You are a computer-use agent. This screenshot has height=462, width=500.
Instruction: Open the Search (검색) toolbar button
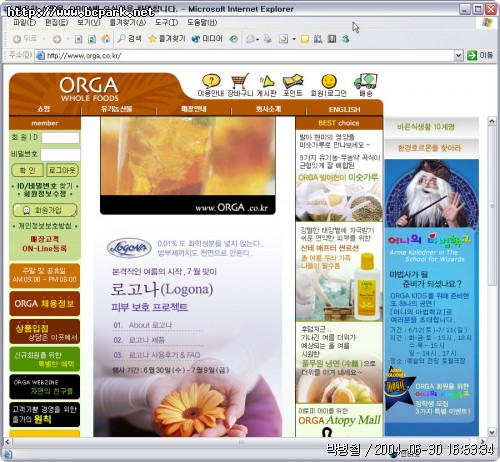pos(129,39)
